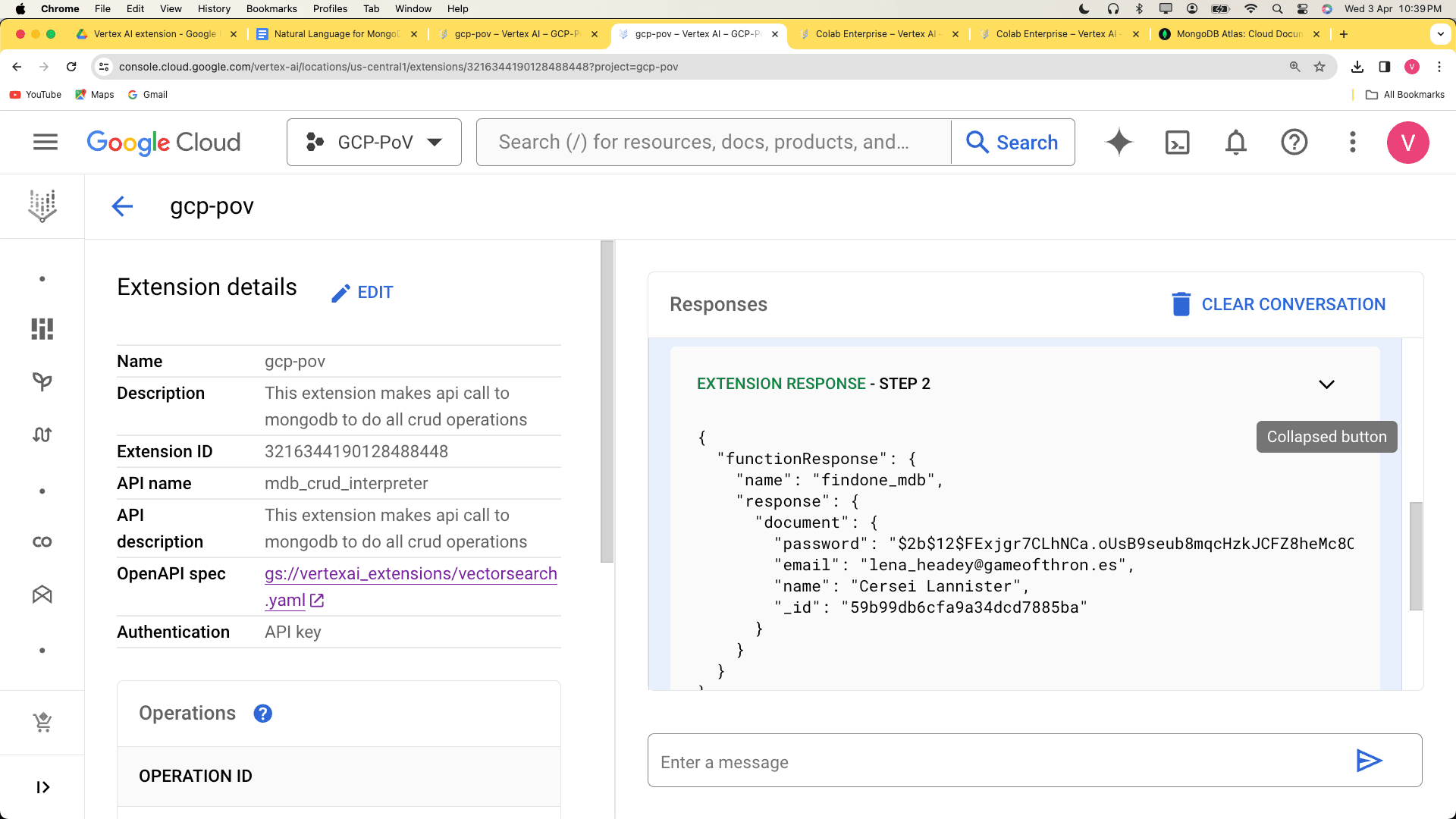
Task: Toggle Chrome side panel icon
Action: (x=1385, y=67)
